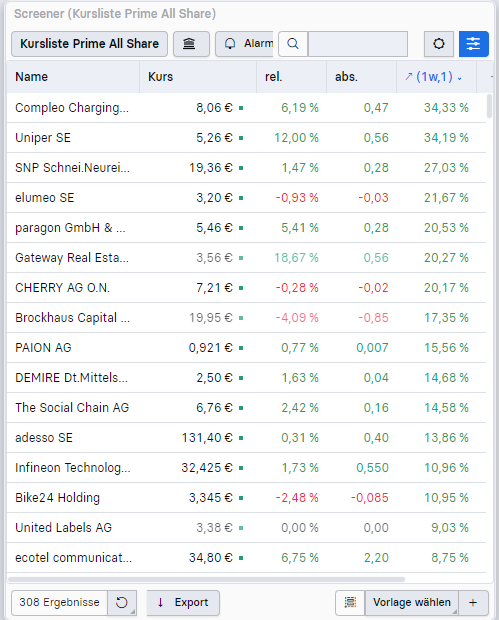Click the 131,40 € adesso price

207,438
